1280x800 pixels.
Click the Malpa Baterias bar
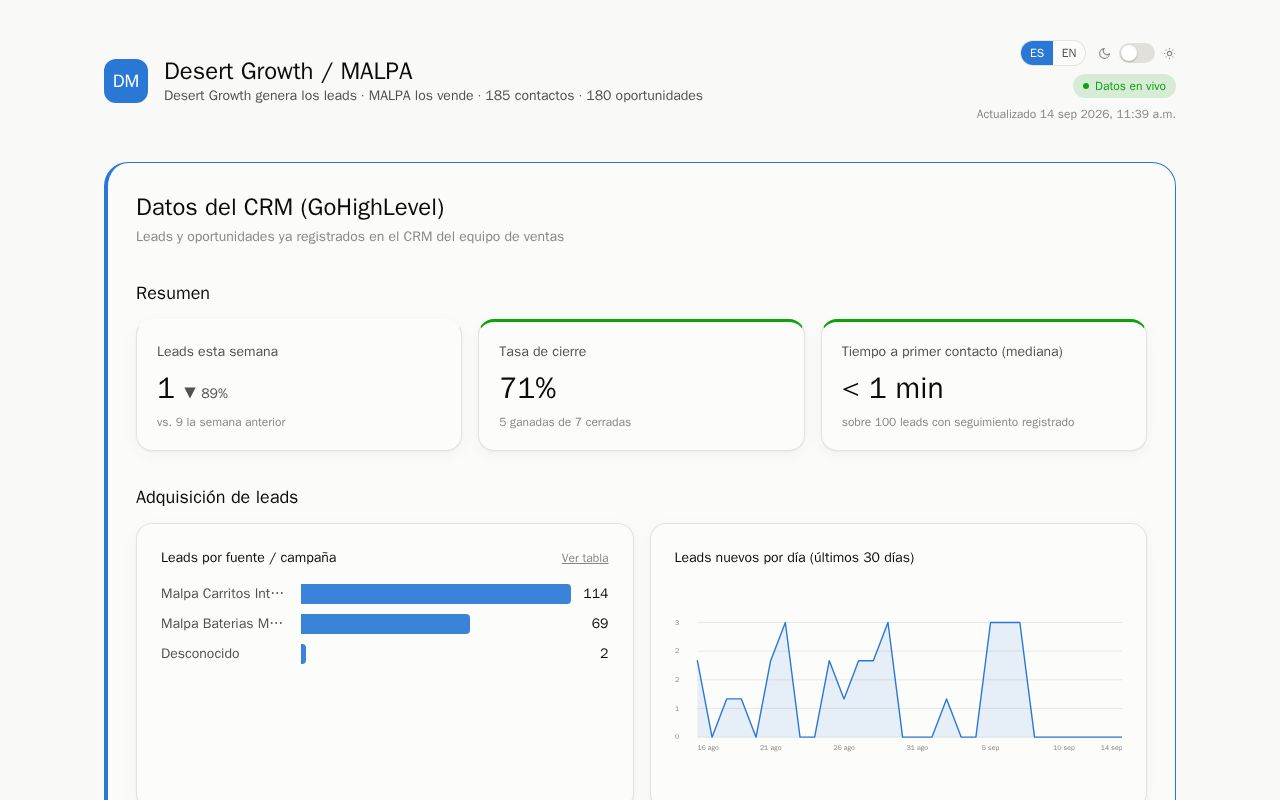pos(385,624)
